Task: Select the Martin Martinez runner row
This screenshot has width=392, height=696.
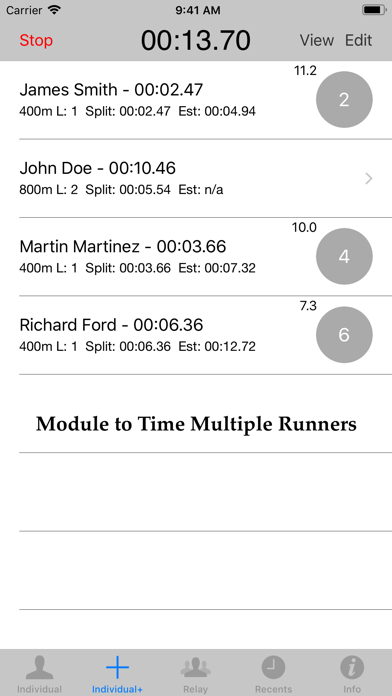Action: tap(196, 257)
